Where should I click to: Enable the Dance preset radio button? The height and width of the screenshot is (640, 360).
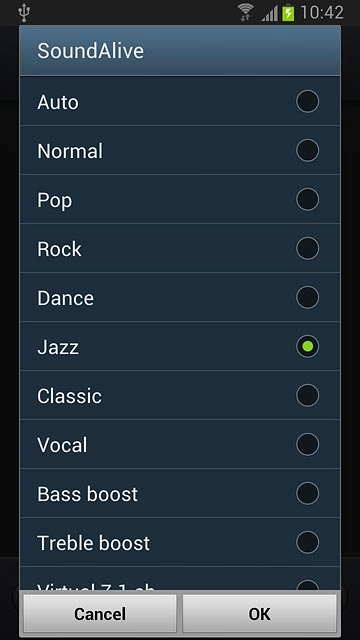coord(307,297)
